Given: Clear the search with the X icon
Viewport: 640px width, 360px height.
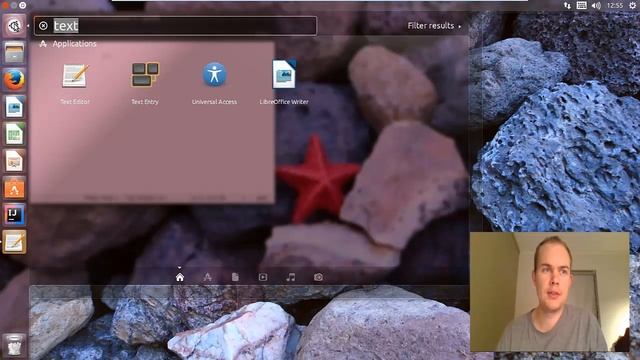Looking at the screenshot, I should click(43, 26).
